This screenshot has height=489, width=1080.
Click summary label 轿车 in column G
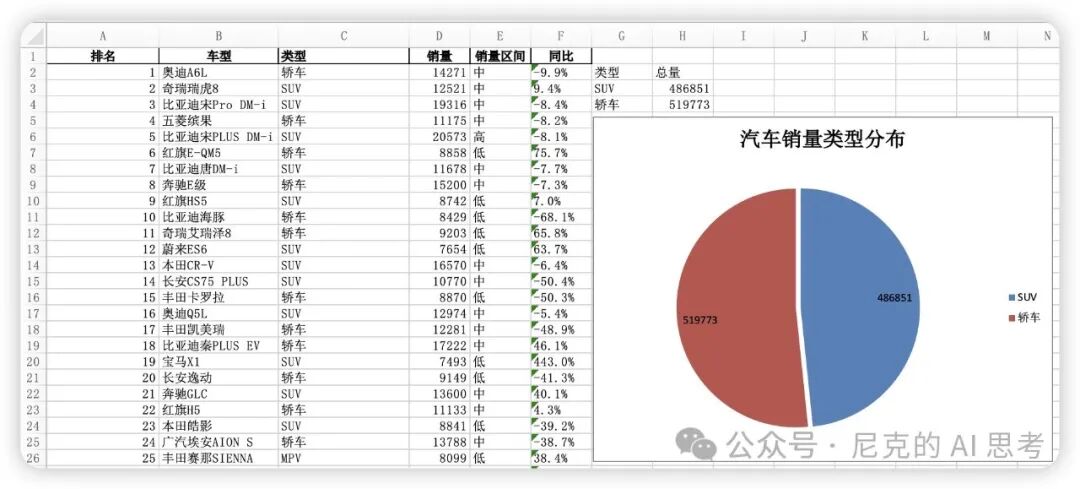622,105
